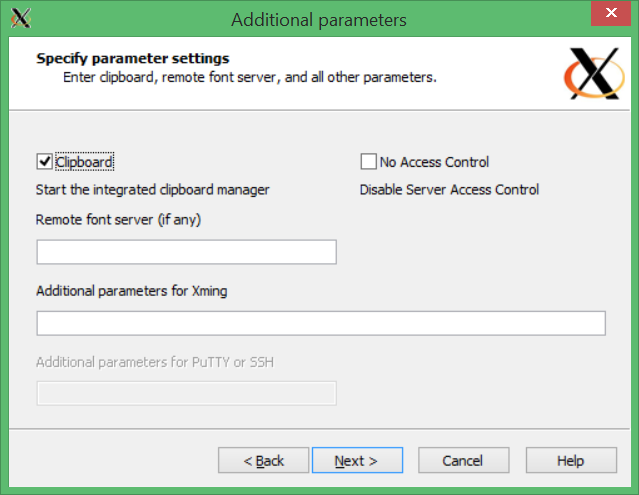
Task: Click the large X logo in the header
Action: [x=594, y=73]
